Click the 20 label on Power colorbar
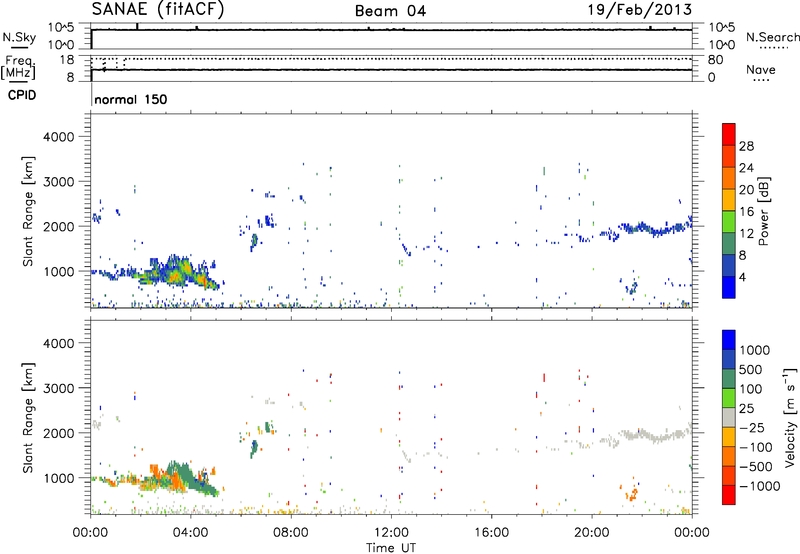Image resolution: width=800 pixels, height=554 pixels. (746, 190)
